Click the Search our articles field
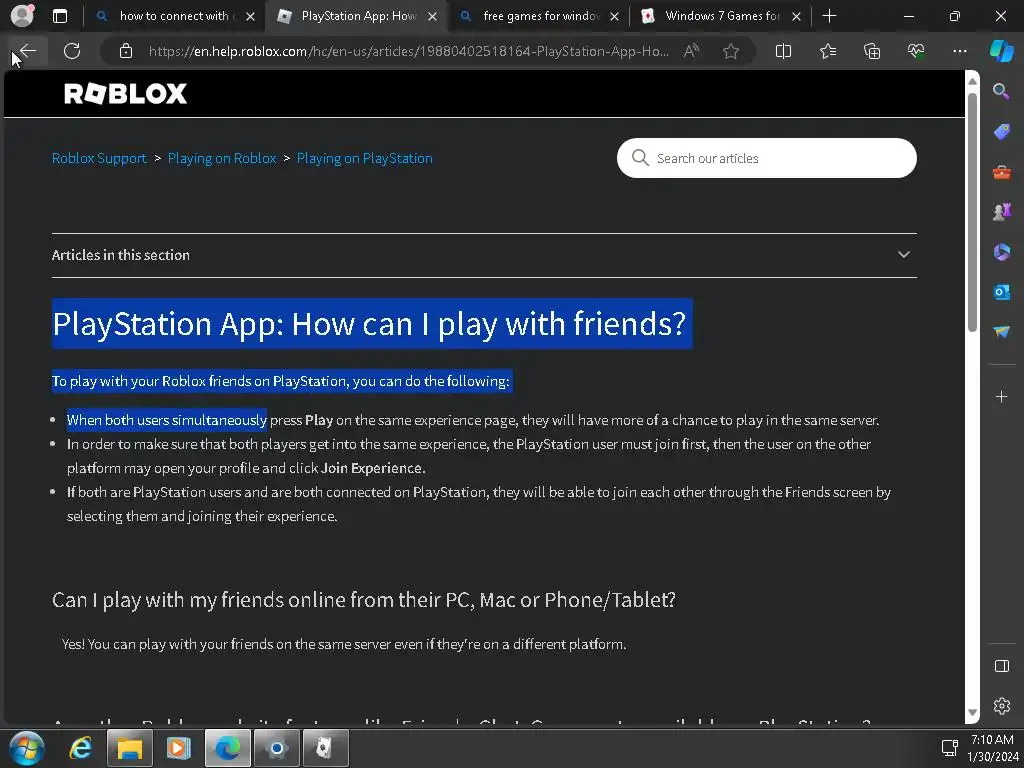Image resolution: width=1024 pixels, height=768 pixels. [x=767, y=158]
